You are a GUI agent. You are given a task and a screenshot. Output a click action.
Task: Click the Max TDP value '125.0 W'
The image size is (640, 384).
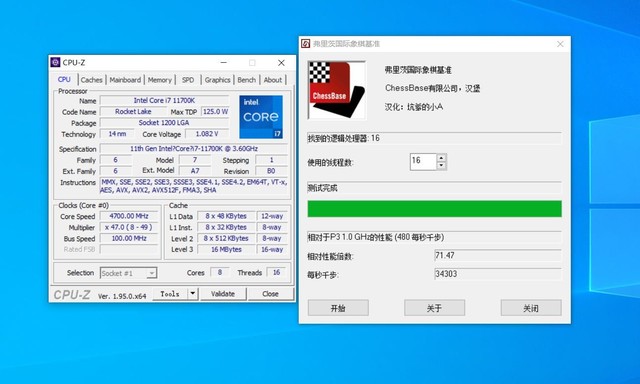click(215, 111)
